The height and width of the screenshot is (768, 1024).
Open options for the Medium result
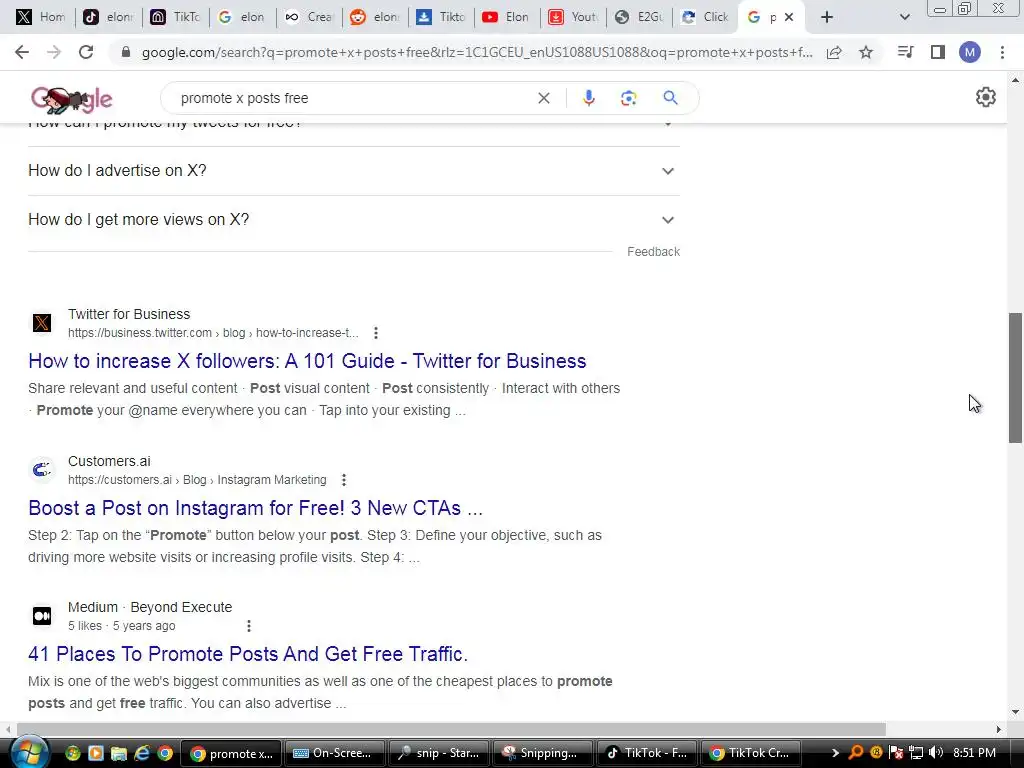click(x=249, y=626)
